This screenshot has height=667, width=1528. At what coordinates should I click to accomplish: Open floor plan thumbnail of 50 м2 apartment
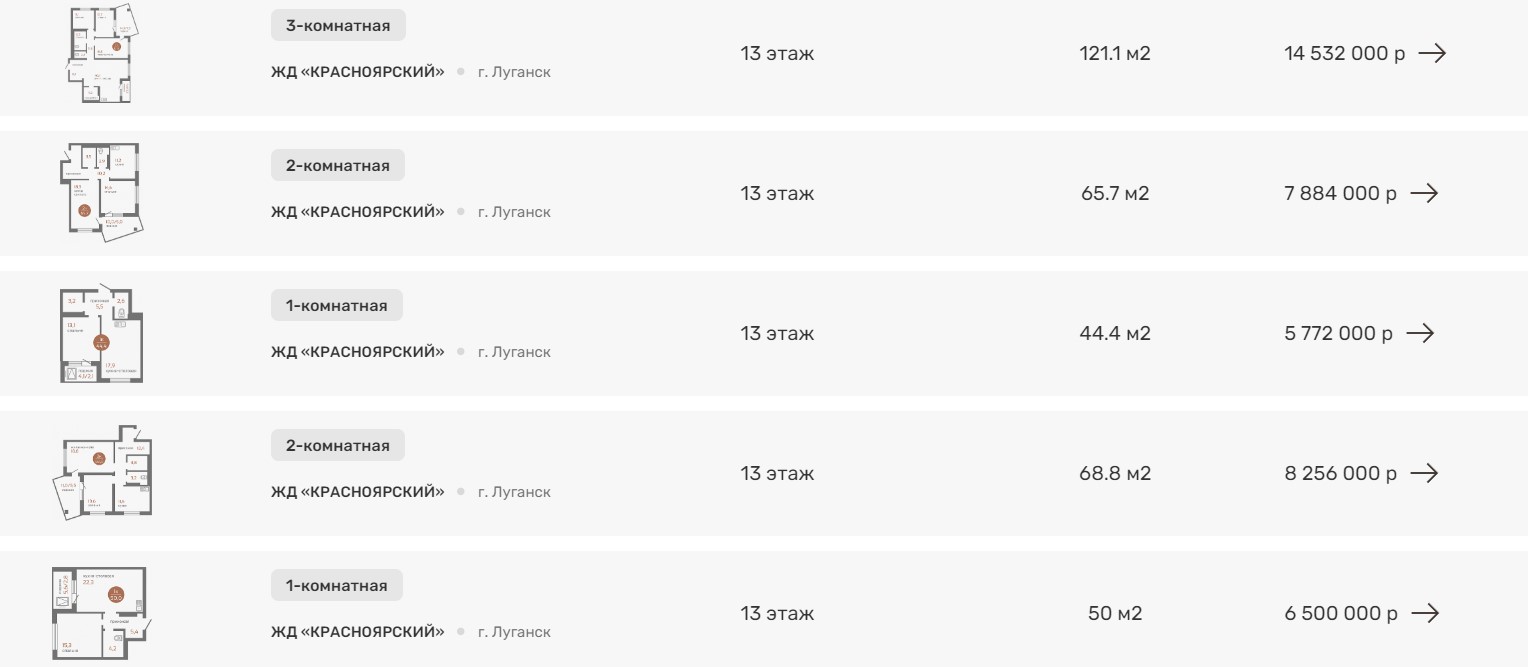click(x=100, y=614)
